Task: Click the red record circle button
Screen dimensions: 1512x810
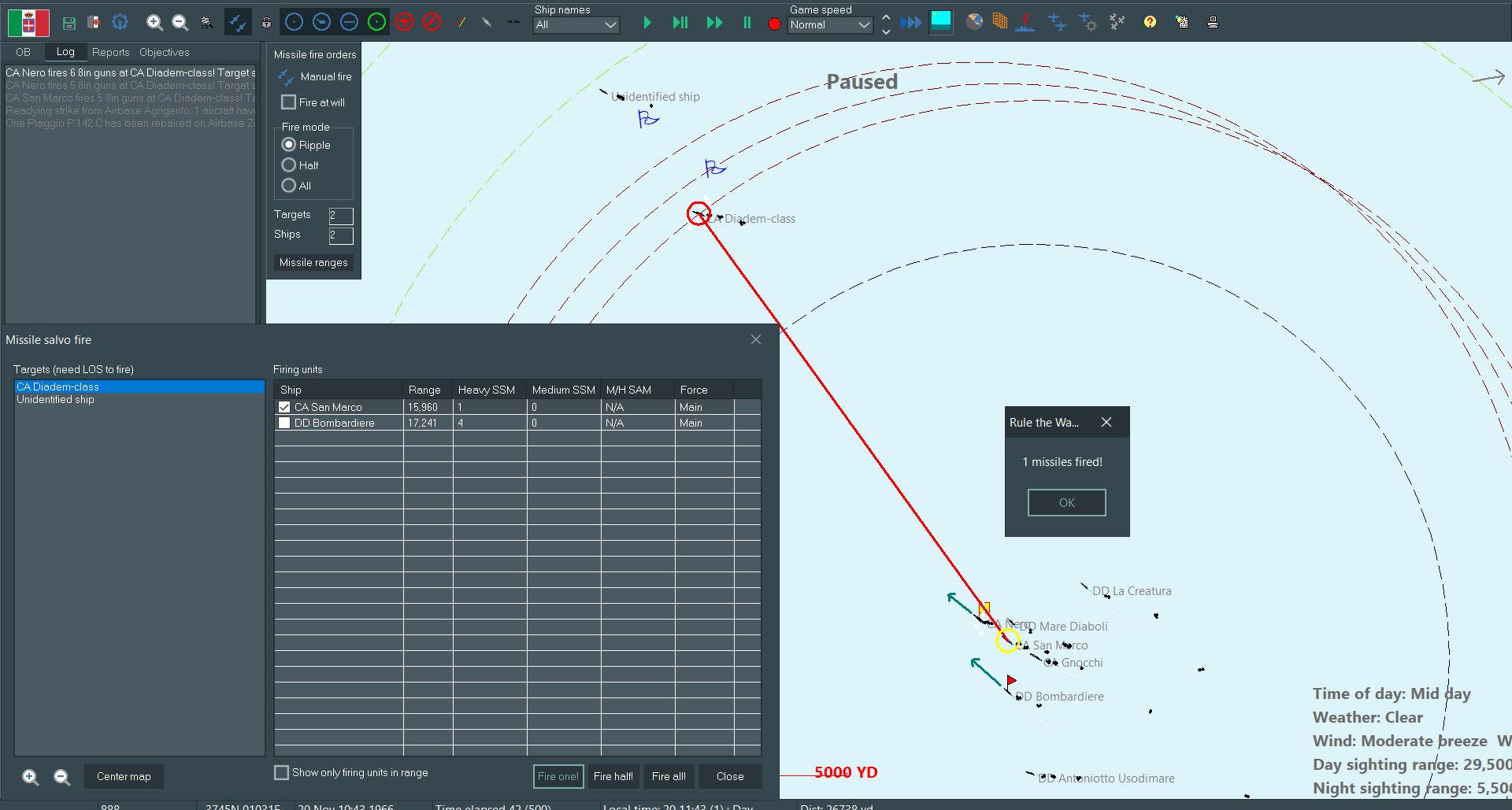Action: click(774, 24)
